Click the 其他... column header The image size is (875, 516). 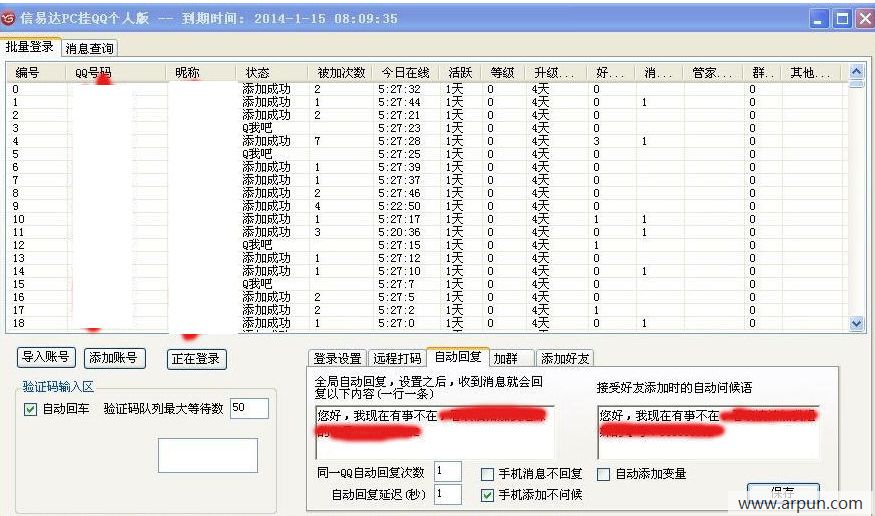(812, 73)
